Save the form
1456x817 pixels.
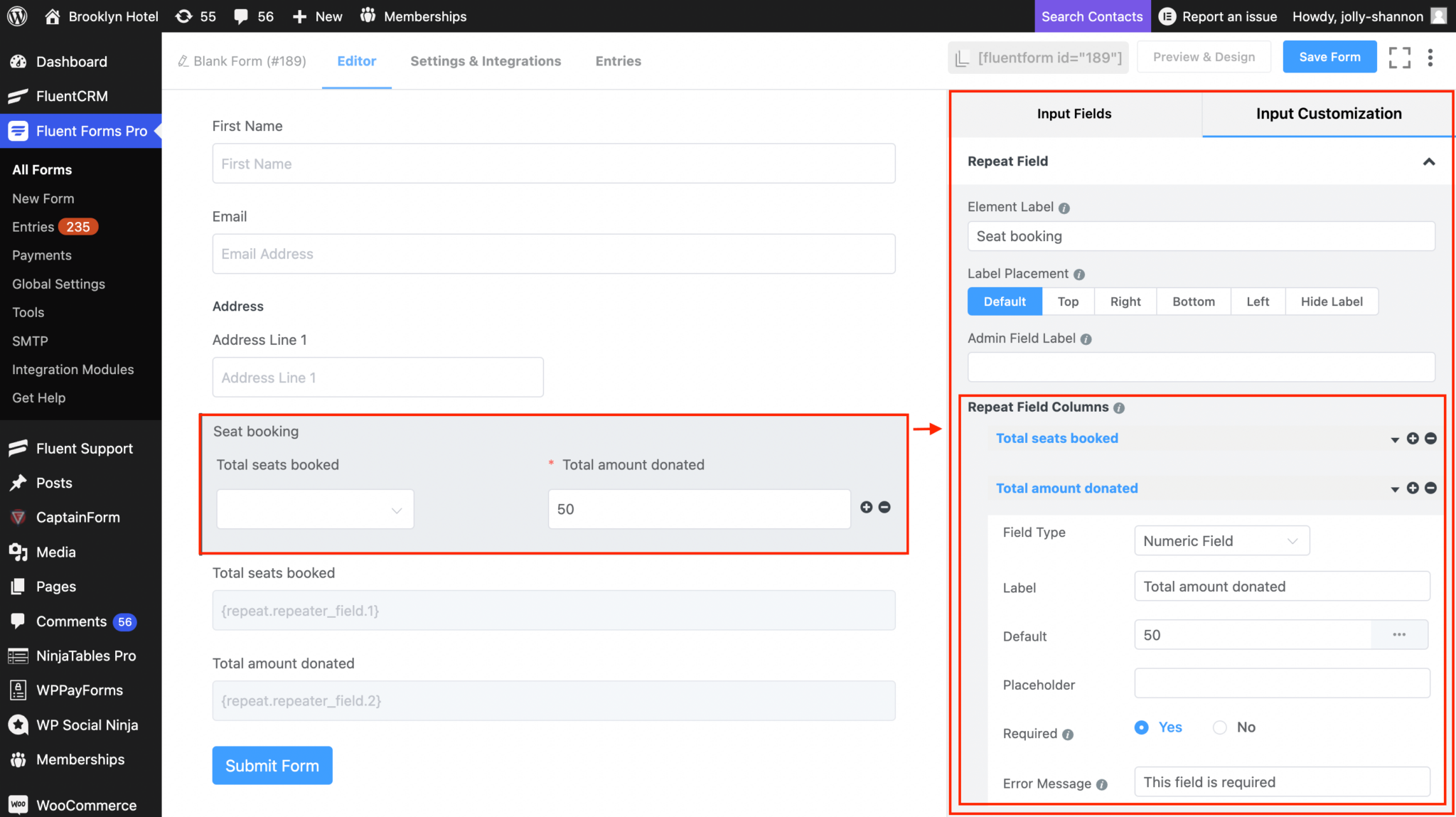coord(1329,56)
